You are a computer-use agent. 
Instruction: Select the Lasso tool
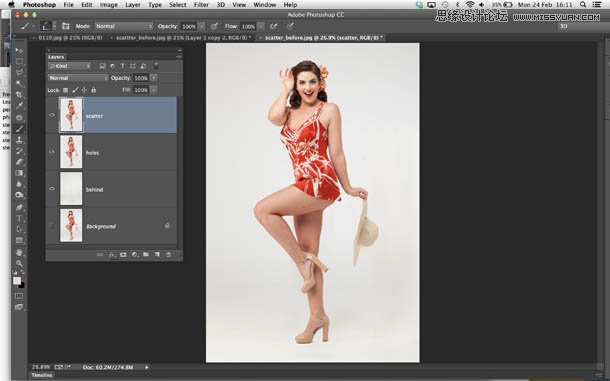coord(19,72)
